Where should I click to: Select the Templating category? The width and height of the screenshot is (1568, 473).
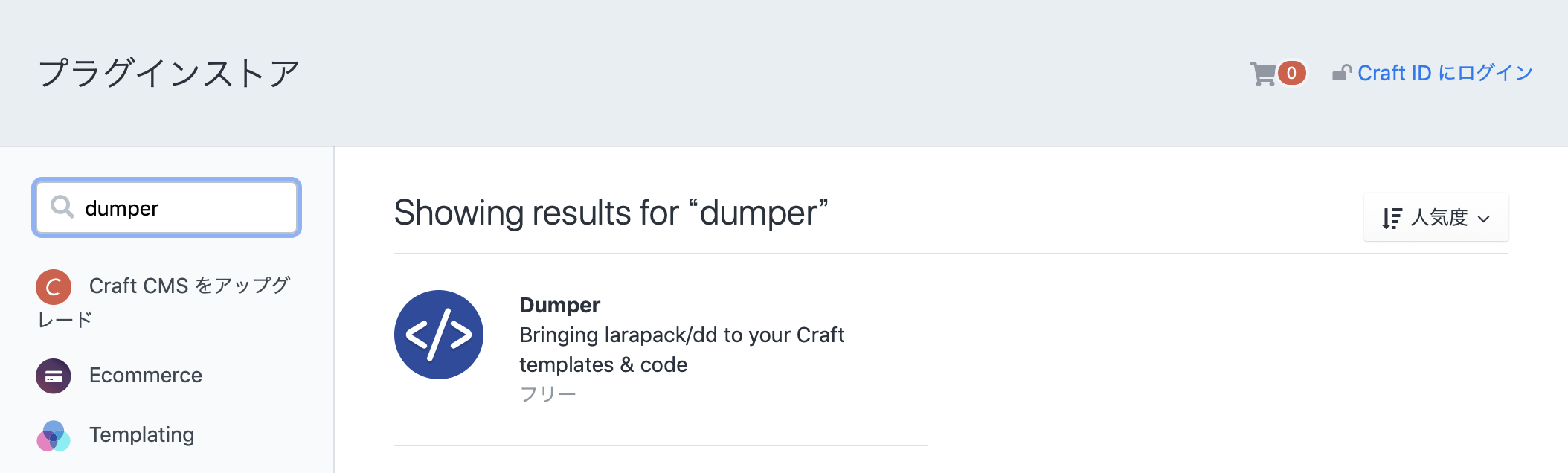pos(141,435)
